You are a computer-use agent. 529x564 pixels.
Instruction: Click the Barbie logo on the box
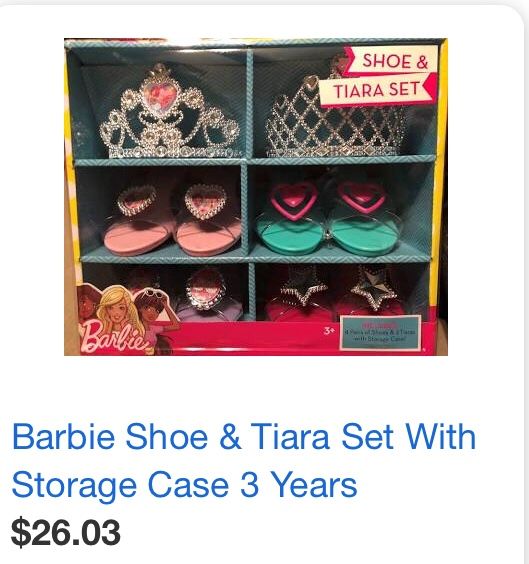coord(114,335)
